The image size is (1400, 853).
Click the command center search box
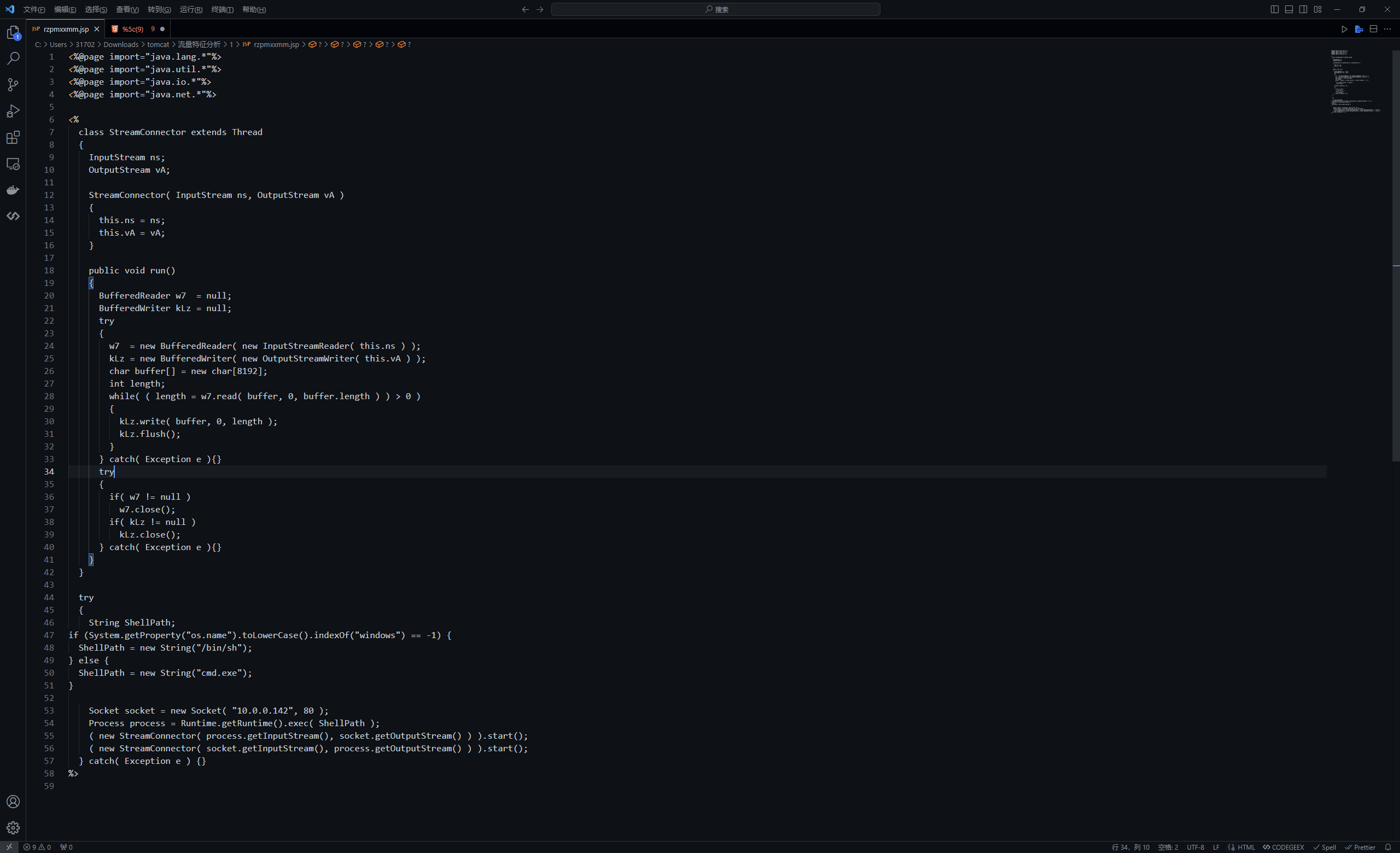pos(715,9)
